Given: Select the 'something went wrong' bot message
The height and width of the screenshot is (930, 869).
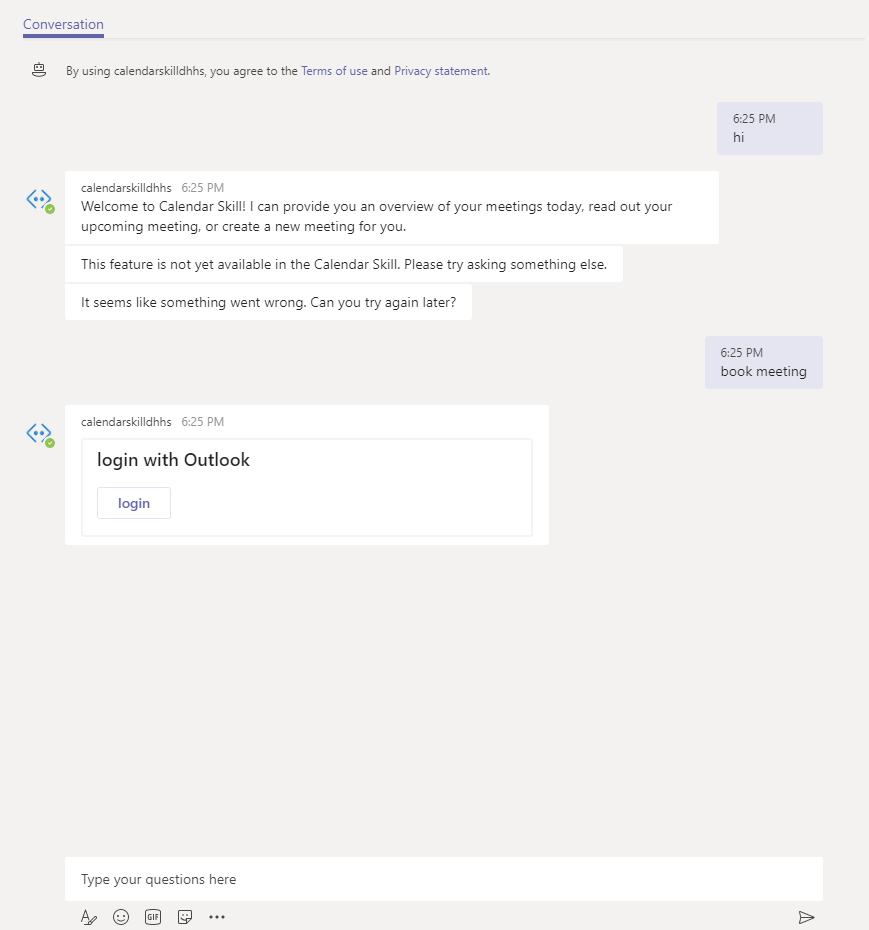Looking at the screenshot, I should [x=268, y=302].
